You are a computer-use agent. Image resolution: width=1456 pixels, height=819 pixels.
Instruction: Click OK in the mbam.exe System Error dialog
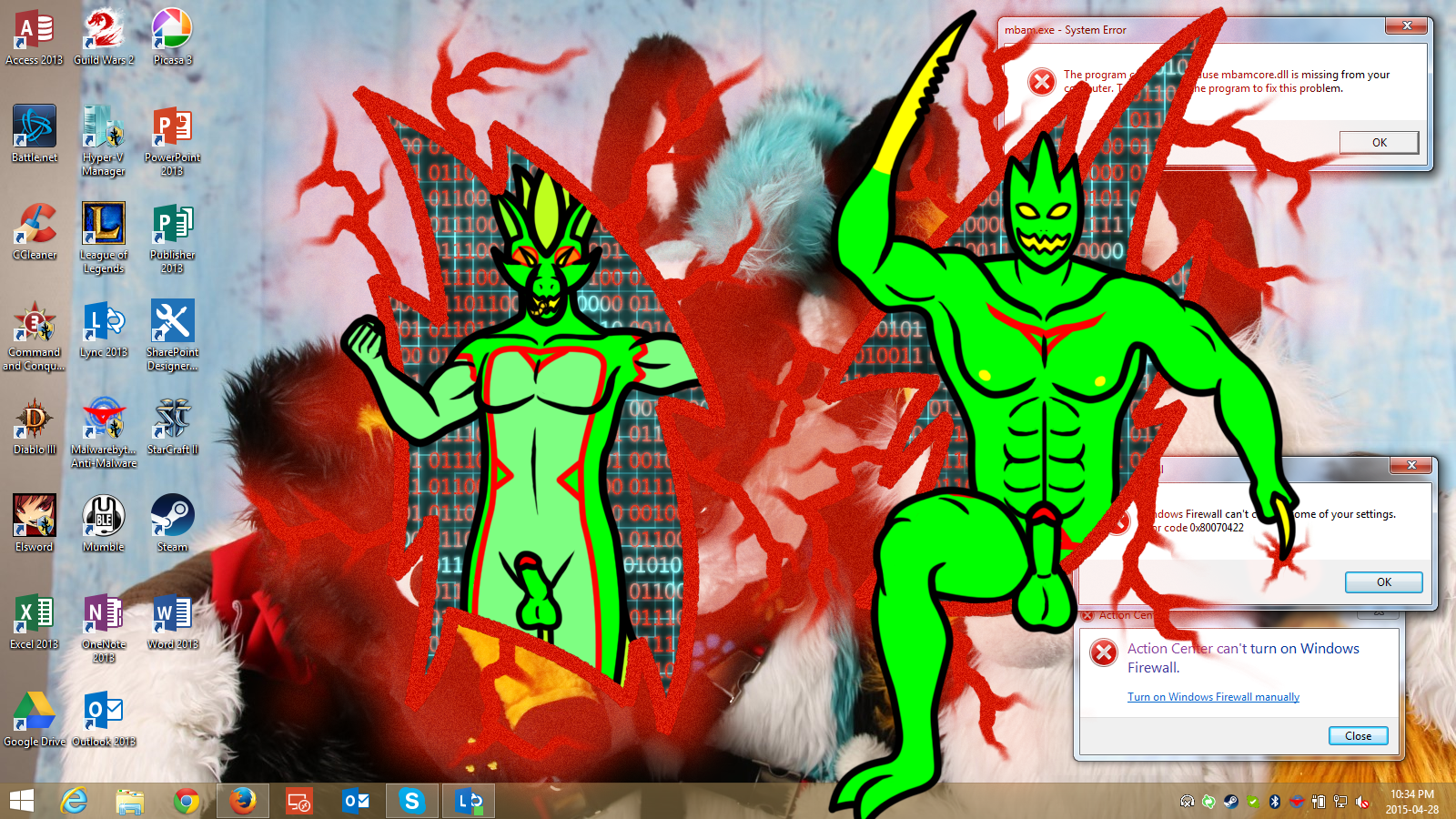pyautogui.click(x=1379, y=142)
